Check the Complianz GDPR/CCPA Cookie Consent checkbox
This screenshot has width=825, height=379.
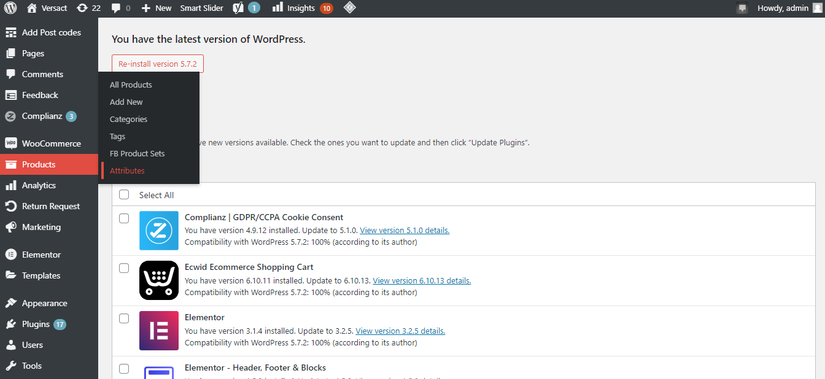(x=124, y=218)
